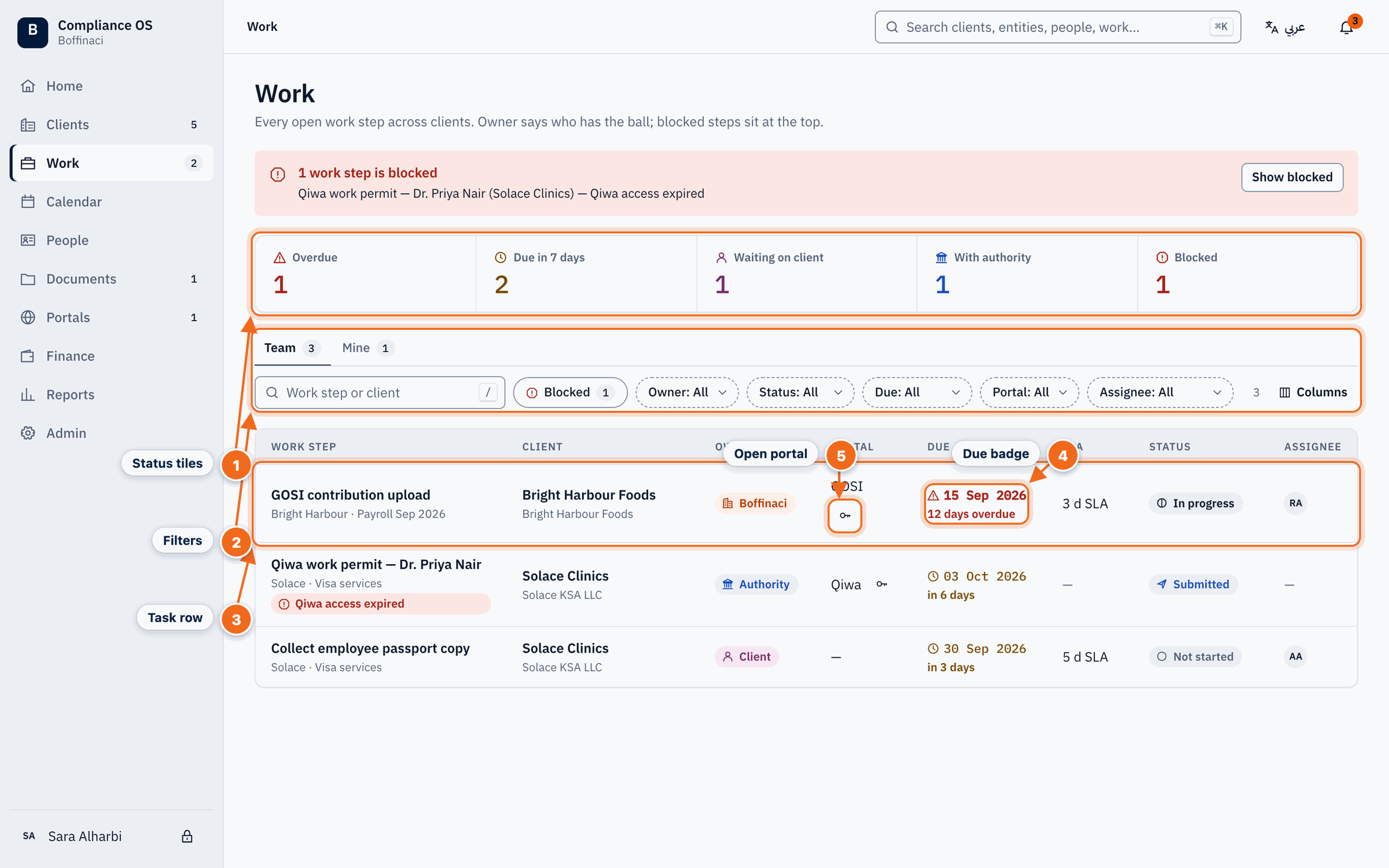Filter by the Blocked status tile

point(1247,274)
